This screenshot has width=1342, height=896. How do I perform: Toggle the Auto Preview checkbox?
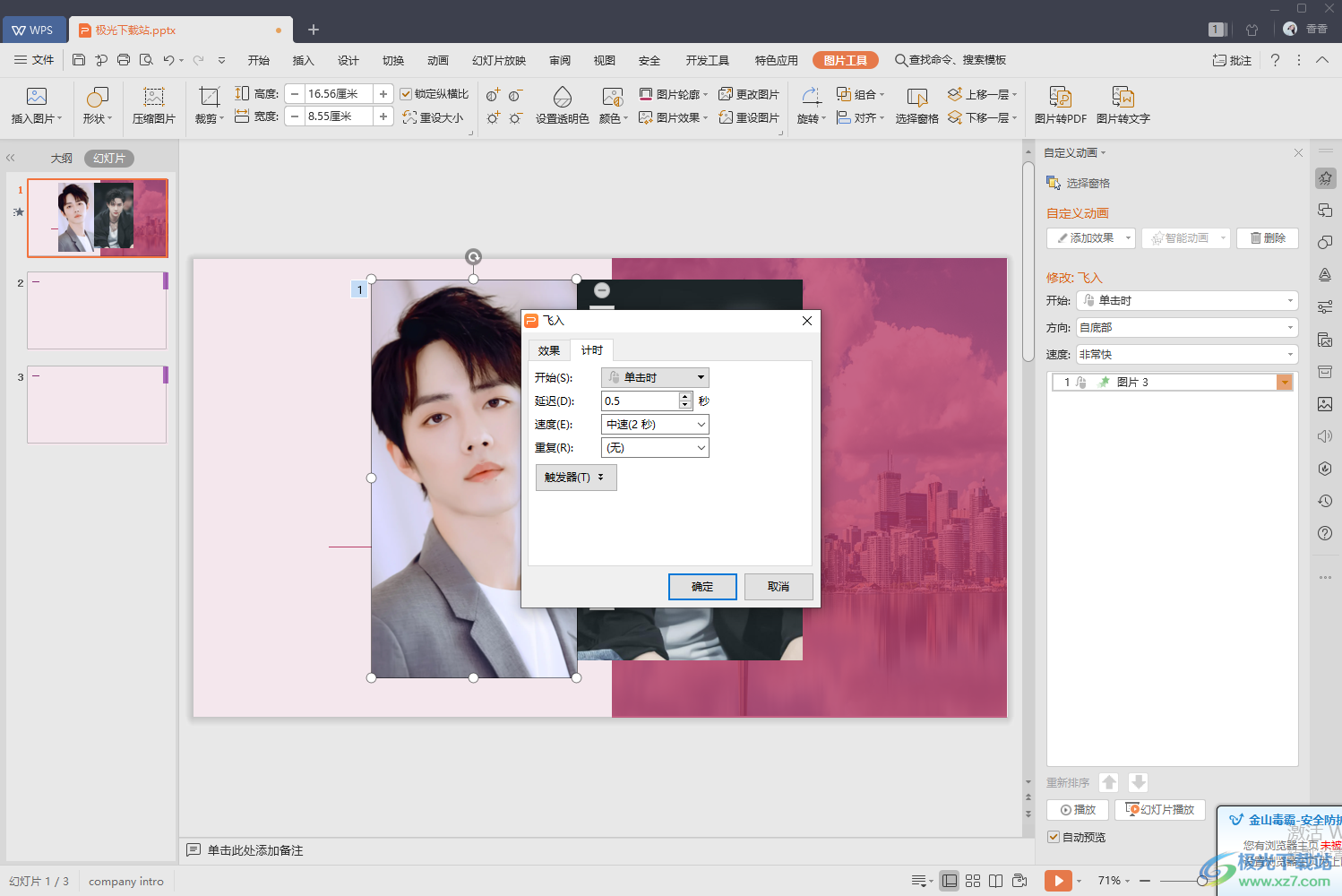1054,837
